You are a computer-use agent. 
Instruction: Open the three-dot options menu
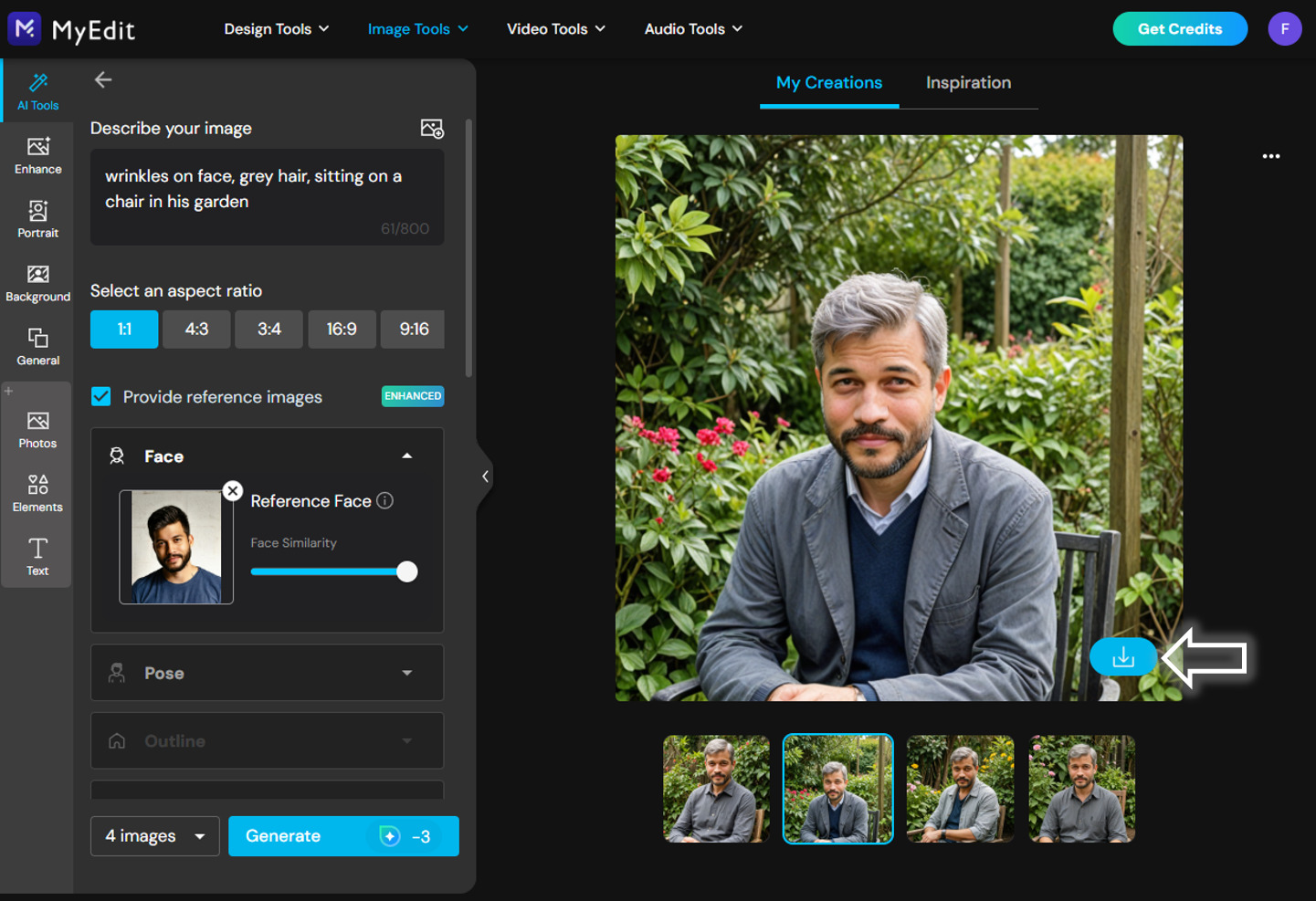pyautogui.click(x=1270, y=156)
